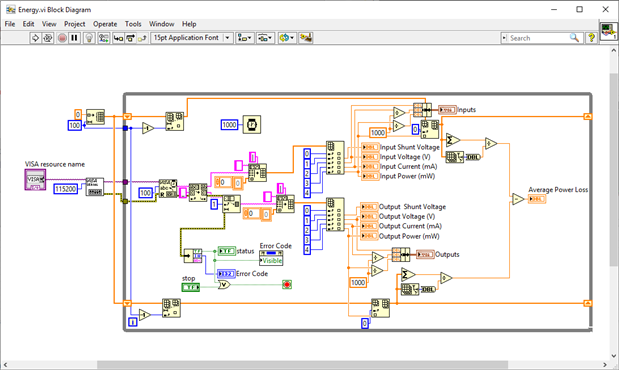
Task: Toggle Highlight Execution light bulb
Action: click(90, 38)
